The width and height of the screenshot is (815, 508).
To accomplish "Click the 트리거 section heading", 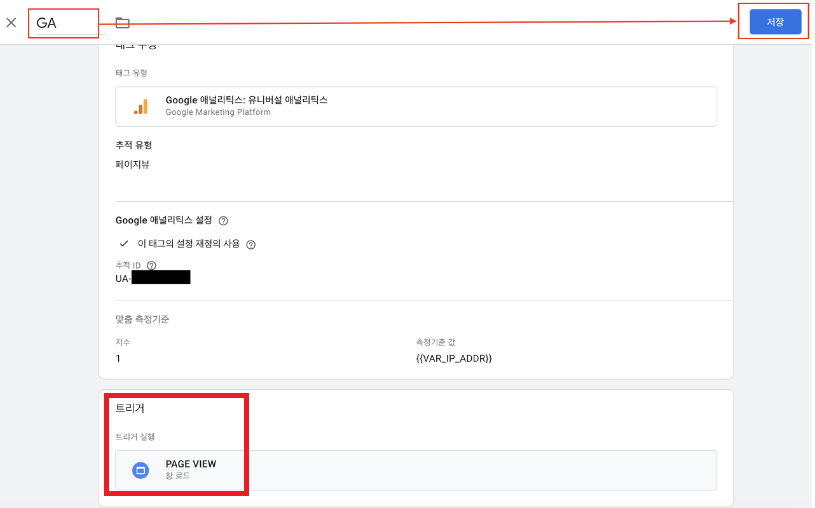I will tap(130, 408).
